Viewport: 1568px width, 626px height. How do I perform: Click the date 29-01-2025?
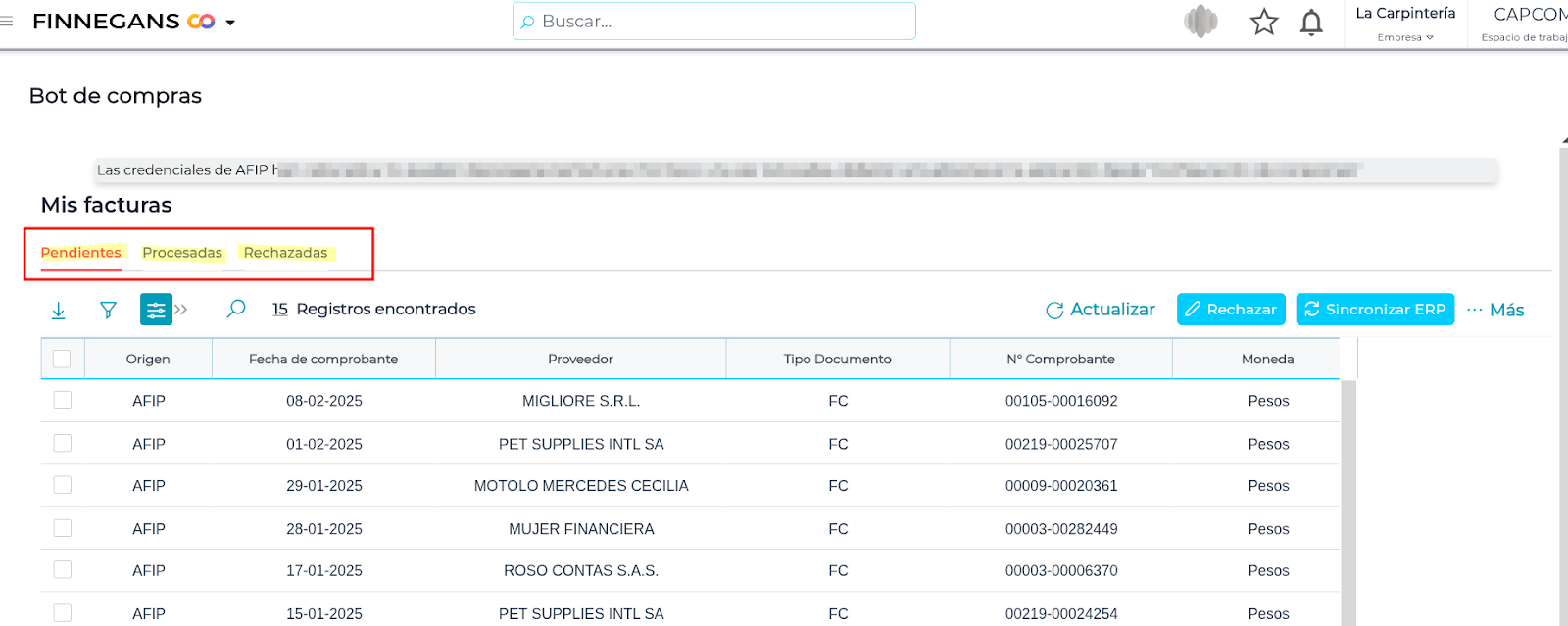tap(324, 486)
